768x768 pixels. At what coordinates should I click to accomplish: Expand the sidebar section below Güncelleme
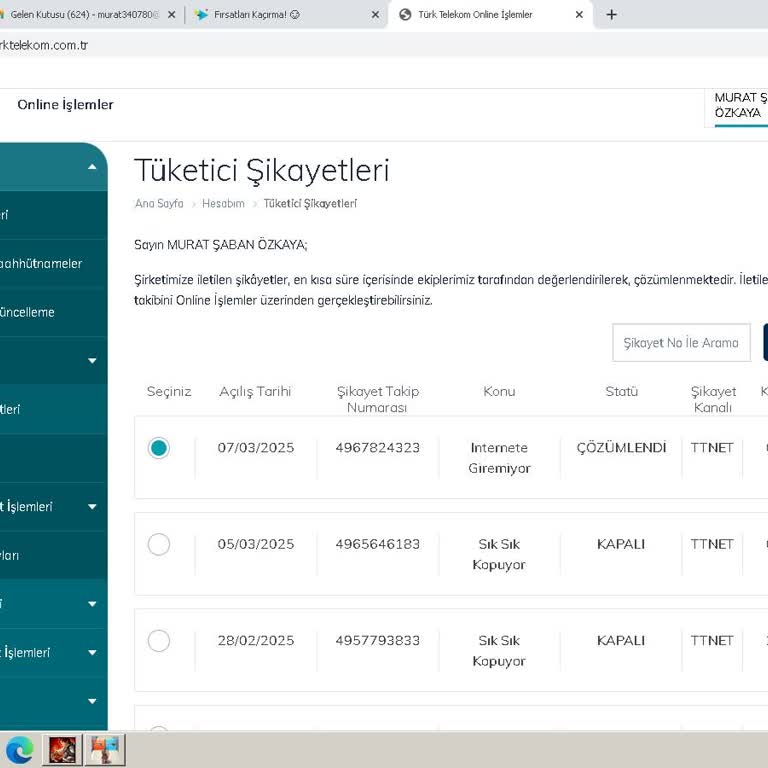(92, 361)
